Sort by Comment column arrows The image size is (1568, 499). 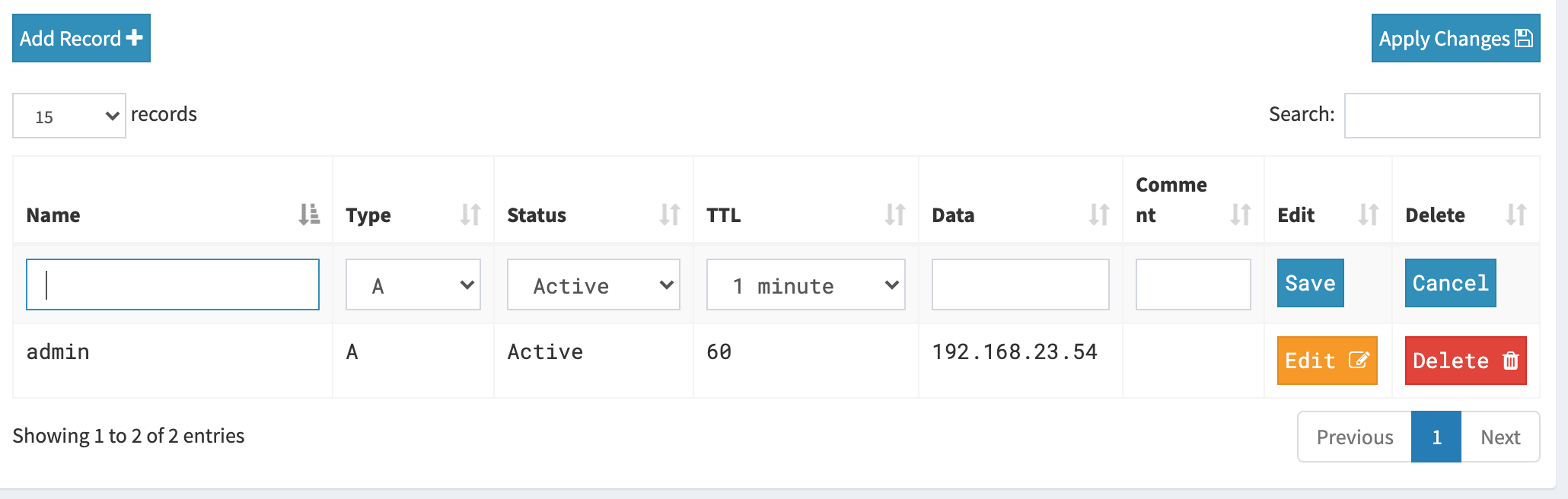1241,215
